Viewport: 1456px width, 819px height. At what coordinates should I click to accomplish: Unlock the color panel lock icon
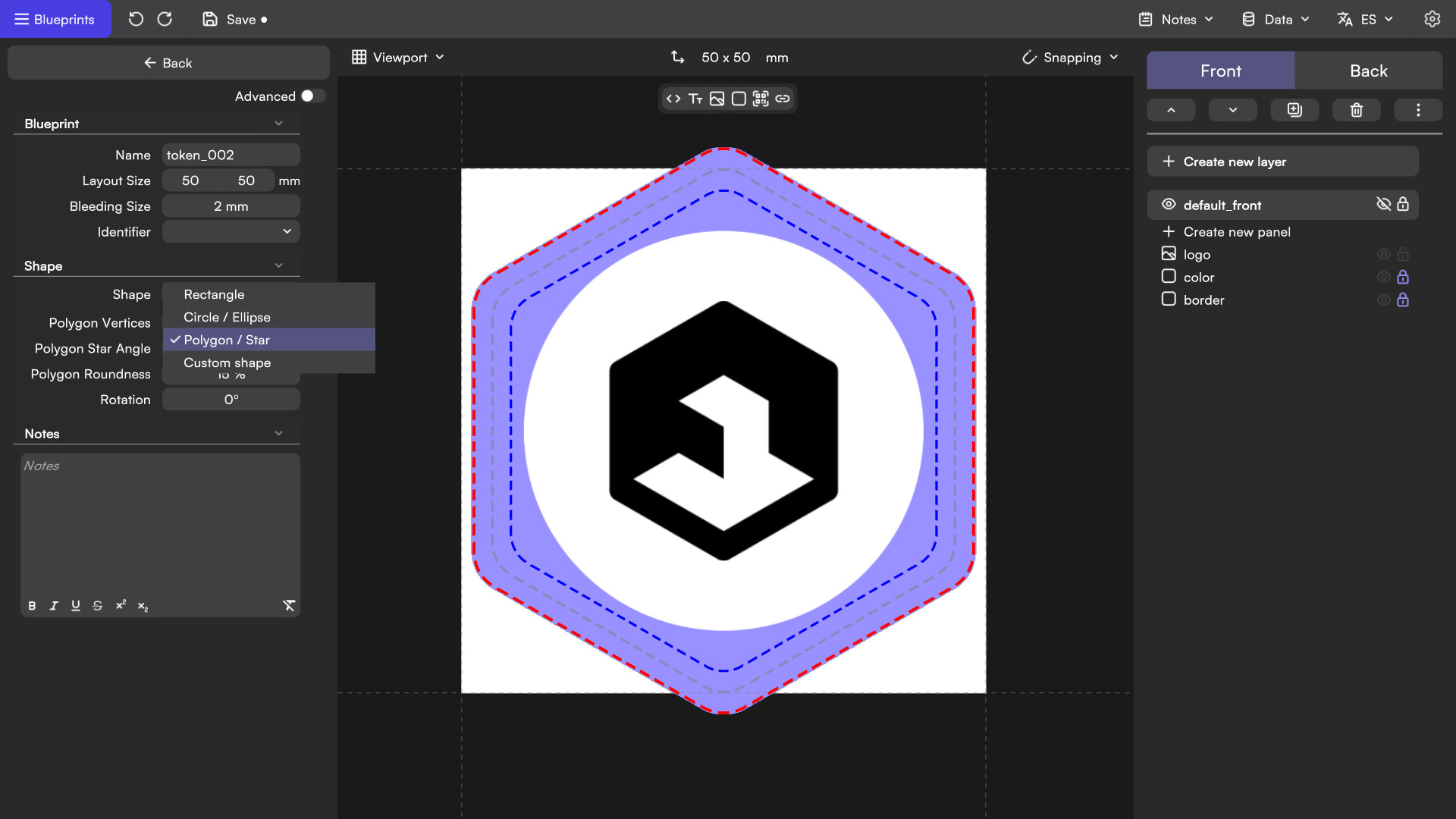[1403, 277]
